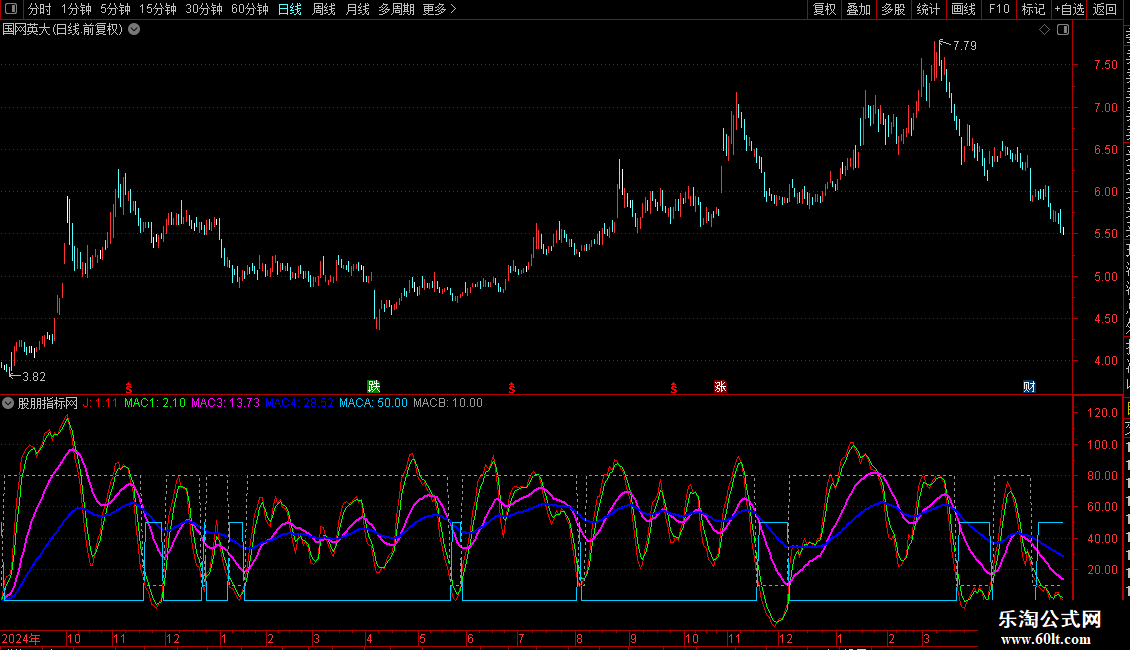The height and width of the screenshot is (650, 1130).
Task: Click the 国网英大(日线.前复权) stock title
Action: [x=63, y=30]
